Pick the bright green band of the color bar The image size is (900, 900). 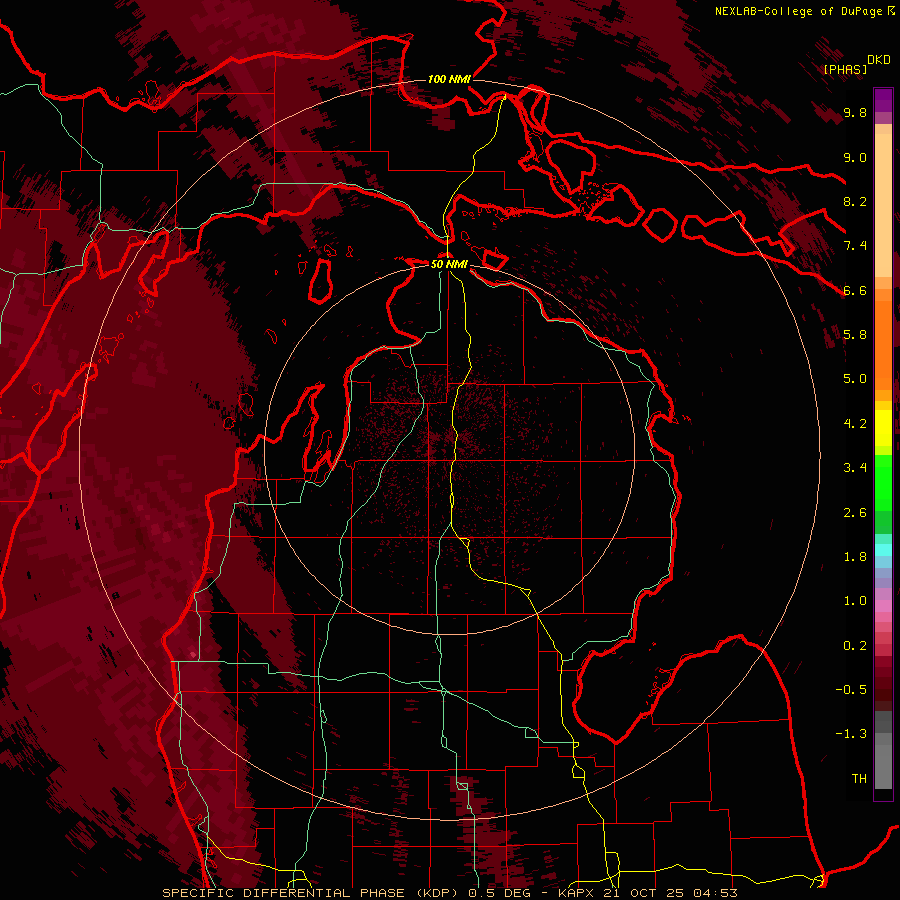[x=883, y=482]
